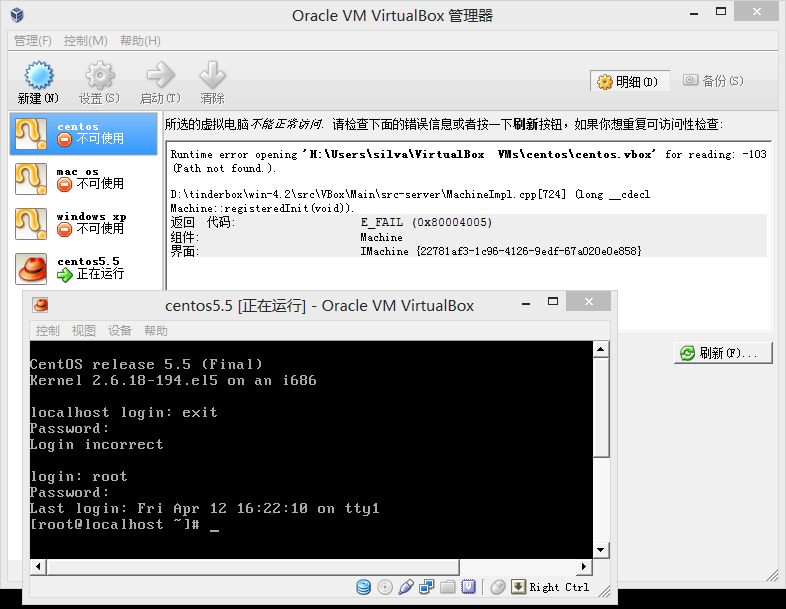Click the optical CD drive status icon
The width and height of the screenshot is (786, 609).
point(385,587)
